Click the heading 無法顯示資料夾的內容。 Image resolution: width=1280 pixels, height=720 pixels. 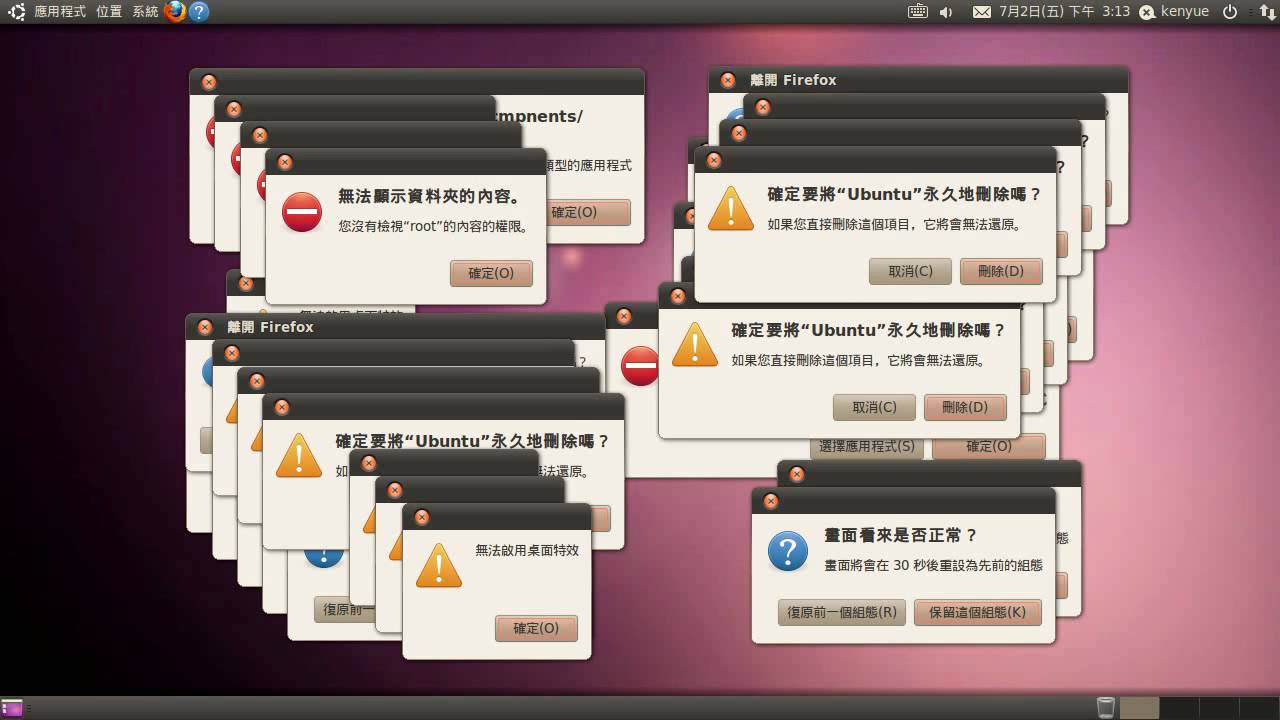tap(429, 196)
